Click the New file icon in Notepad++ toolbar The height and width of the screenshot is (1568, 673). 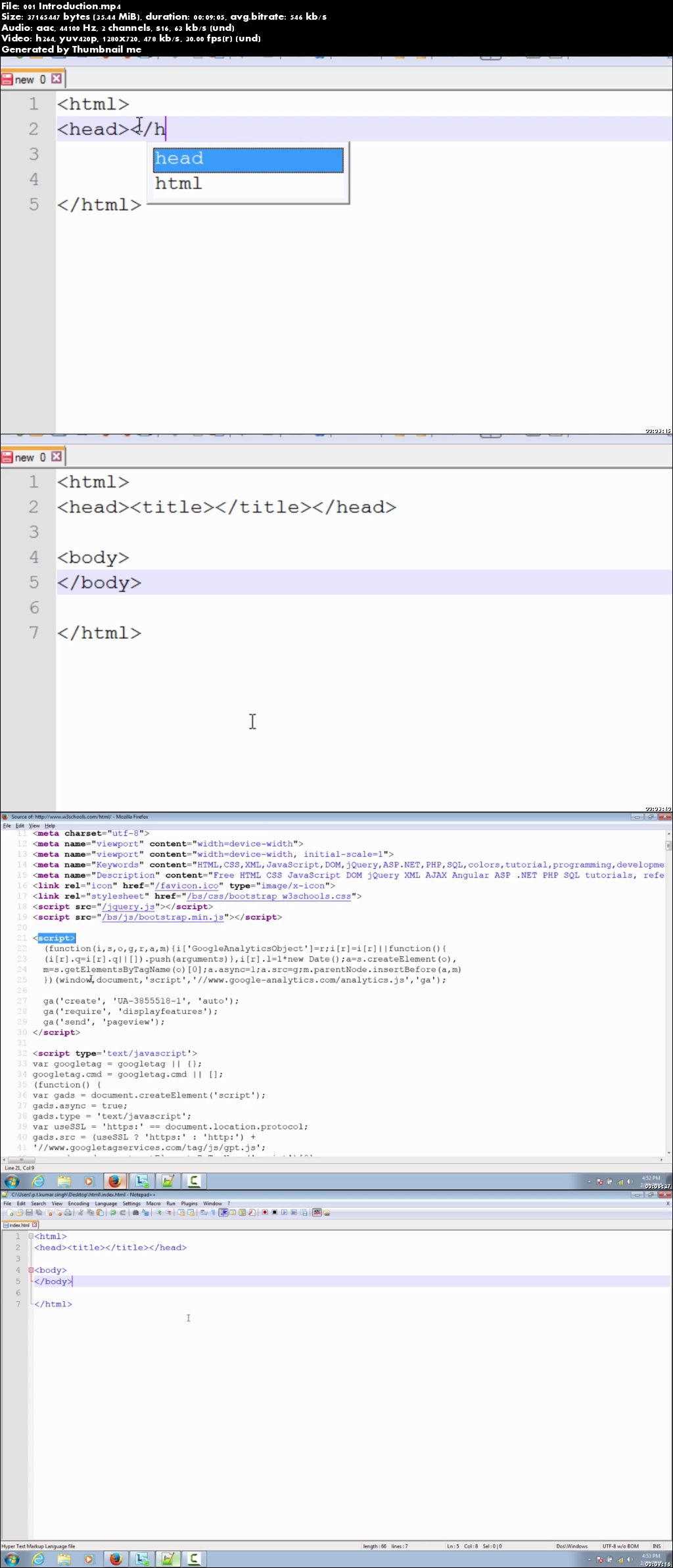[x=10, y=1212]
